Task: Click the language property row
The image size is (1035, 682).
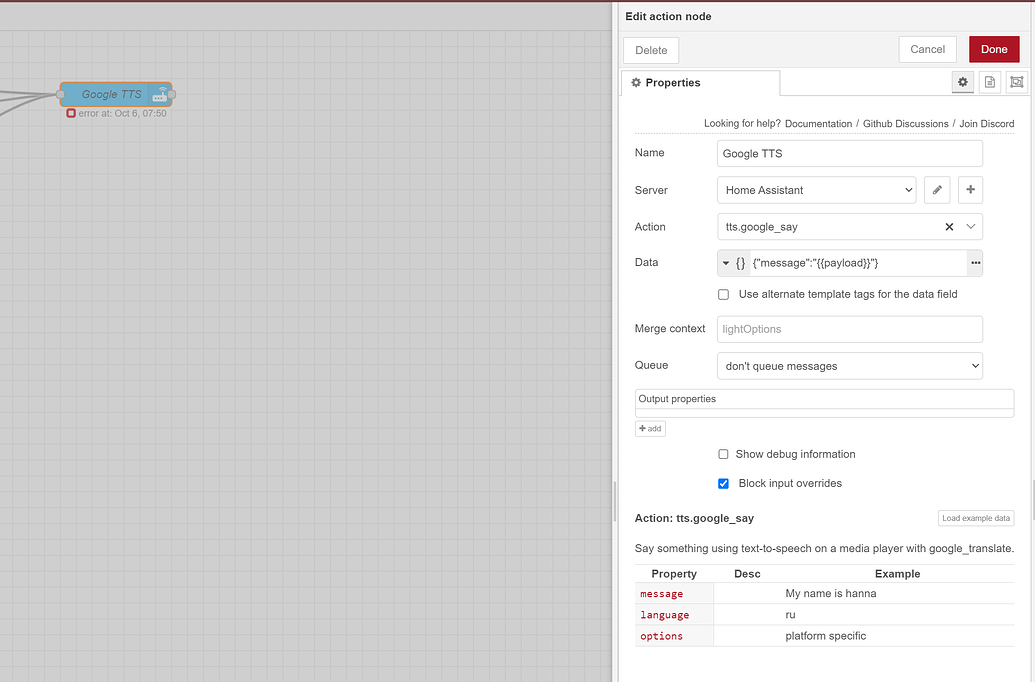Action: point(824,615)
